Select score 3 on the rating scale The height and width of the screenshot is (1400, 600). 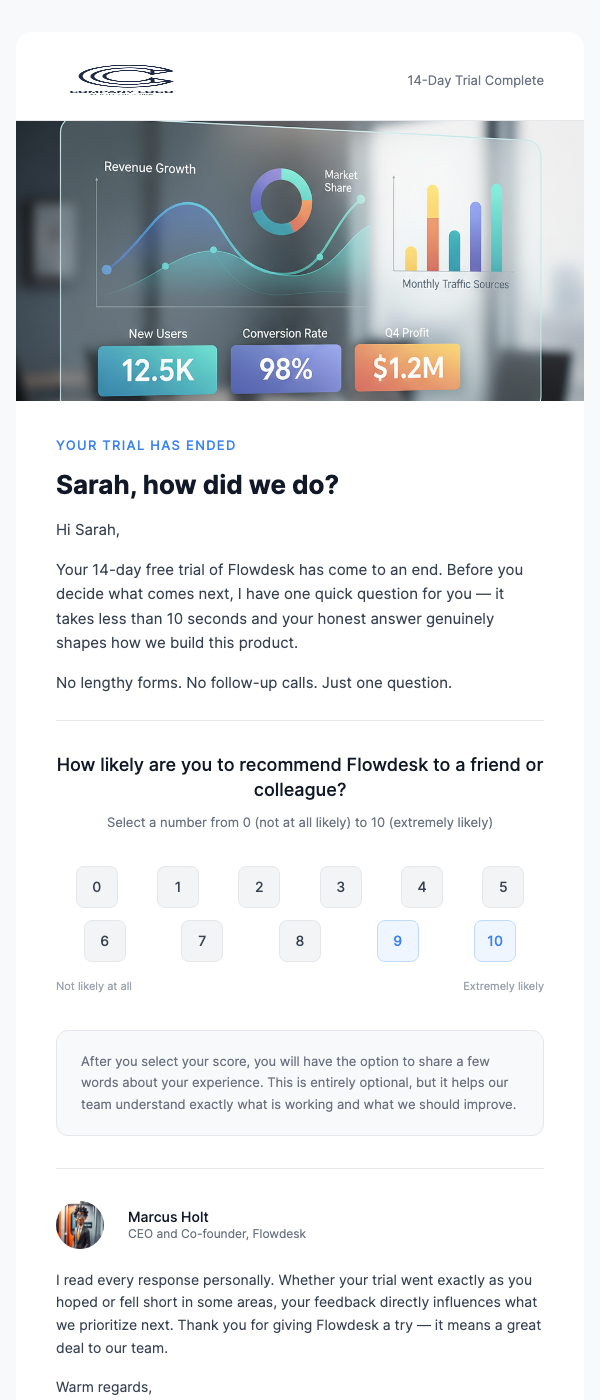click(x=341, y=887)
